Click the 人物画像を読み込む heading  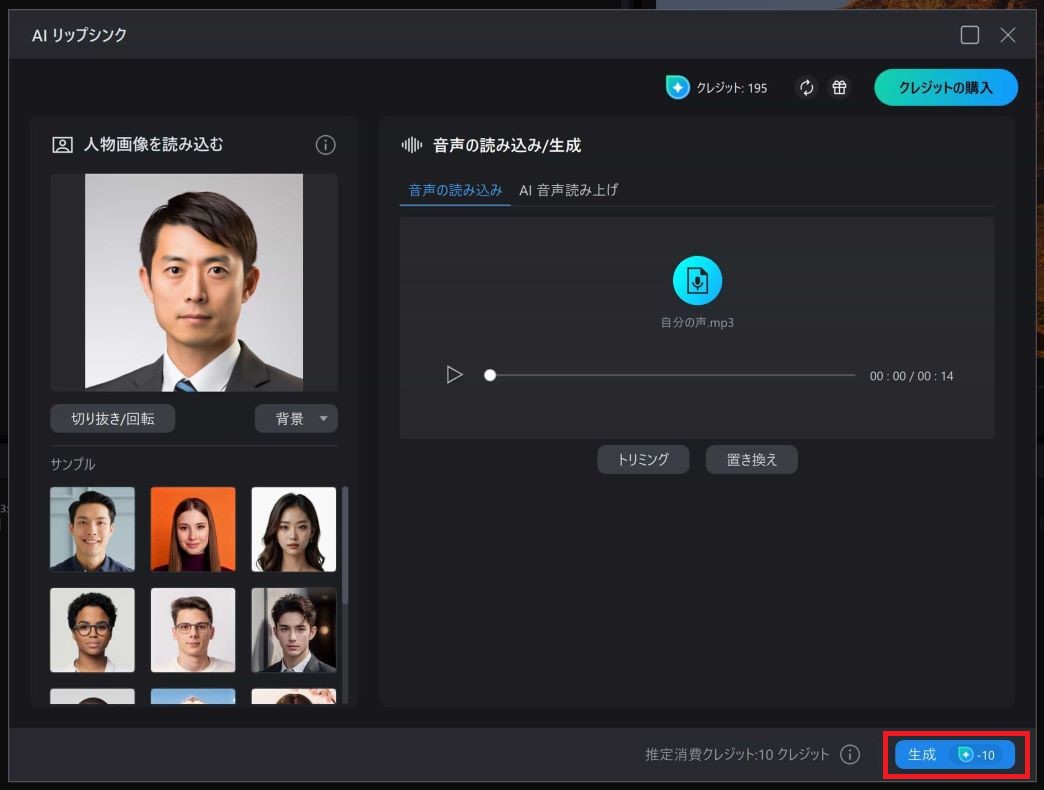pos(153,144)
